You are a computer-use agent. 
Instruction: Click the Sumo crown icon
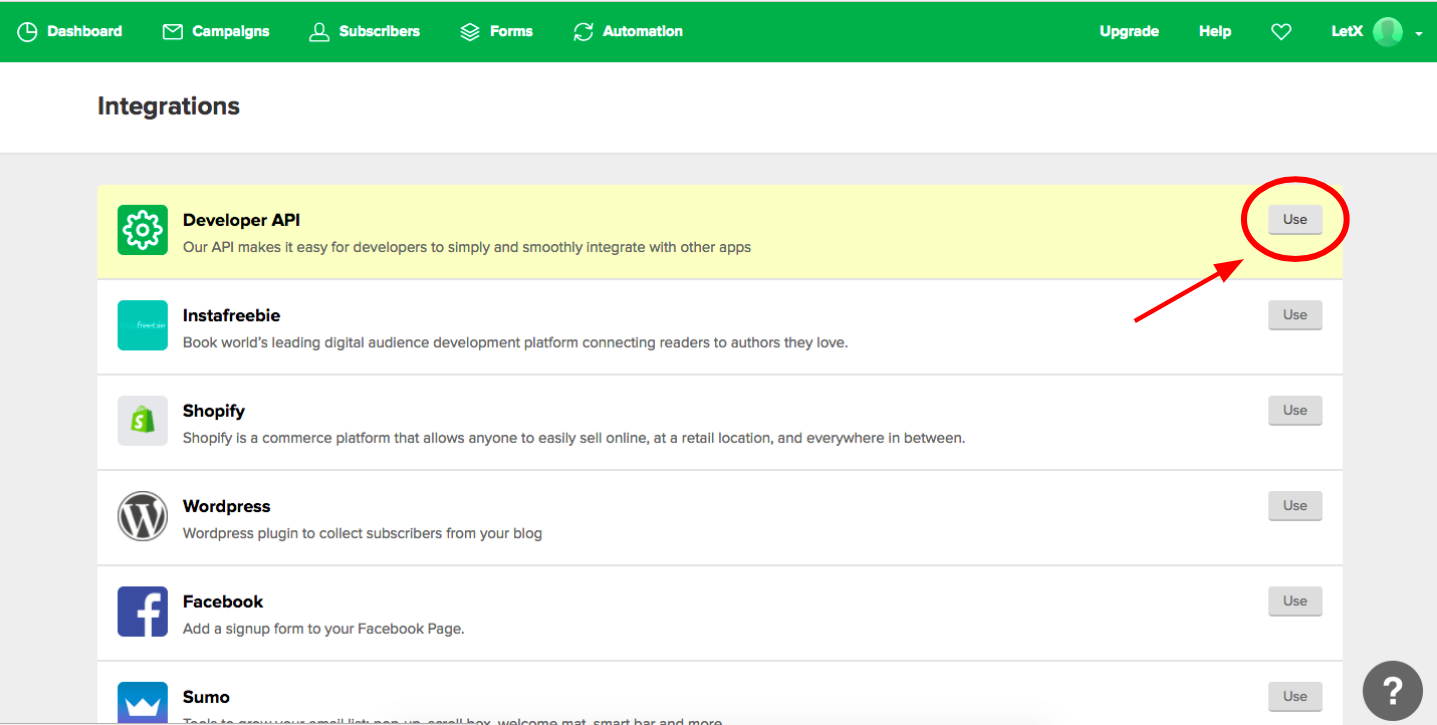pyautogui.click(x=143, y=703)
